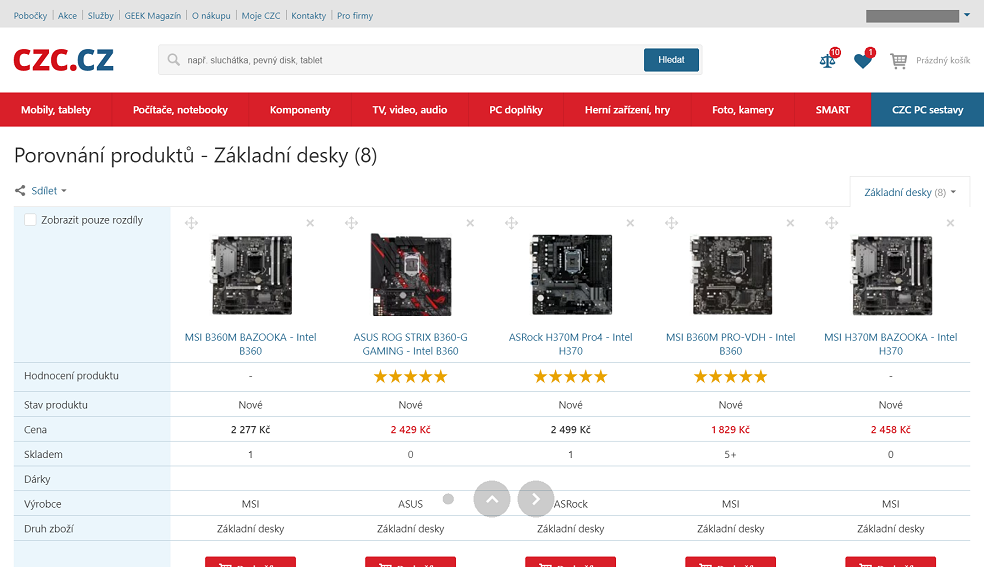984x567 pixels.
Task: Click the Hledat search button
Action: click(x=671, y=60)
